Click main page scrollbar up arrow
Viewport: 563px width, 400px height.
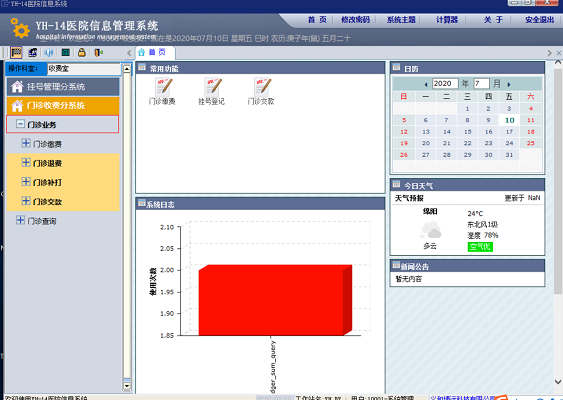pos(558,62)
